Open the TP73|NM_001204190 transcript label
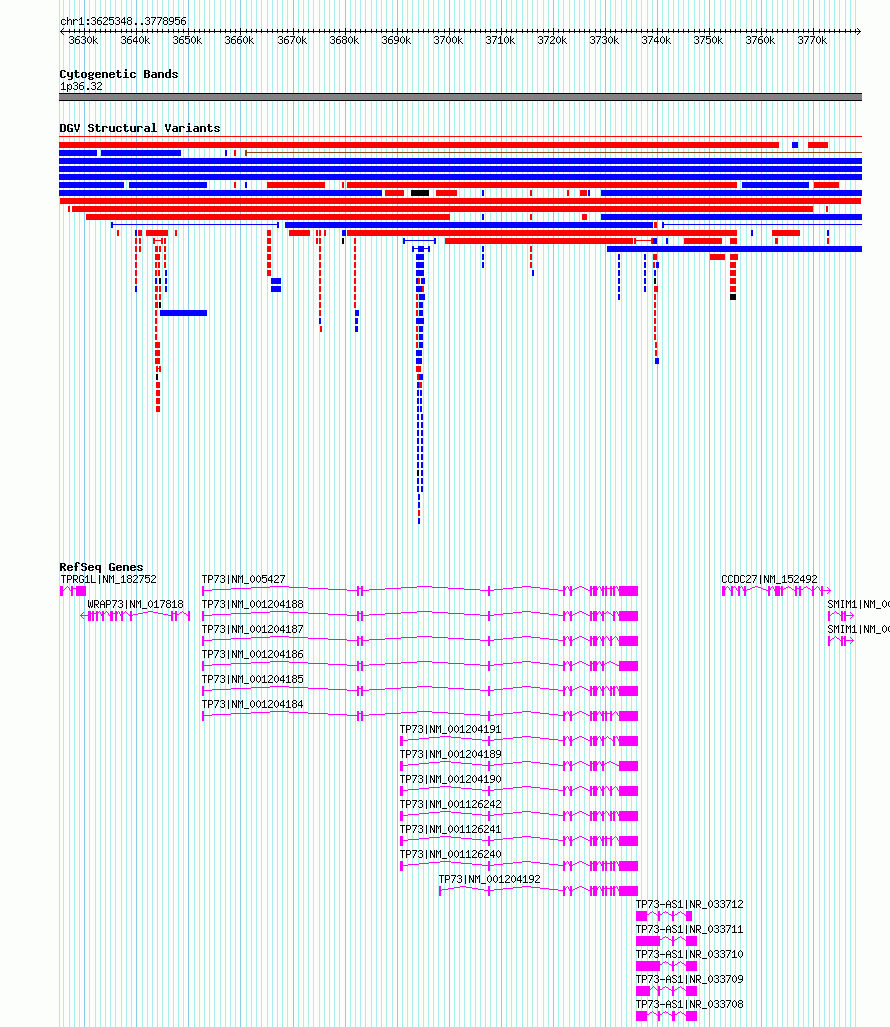Viewport: 890px width, 1027px height. point(451,779)
